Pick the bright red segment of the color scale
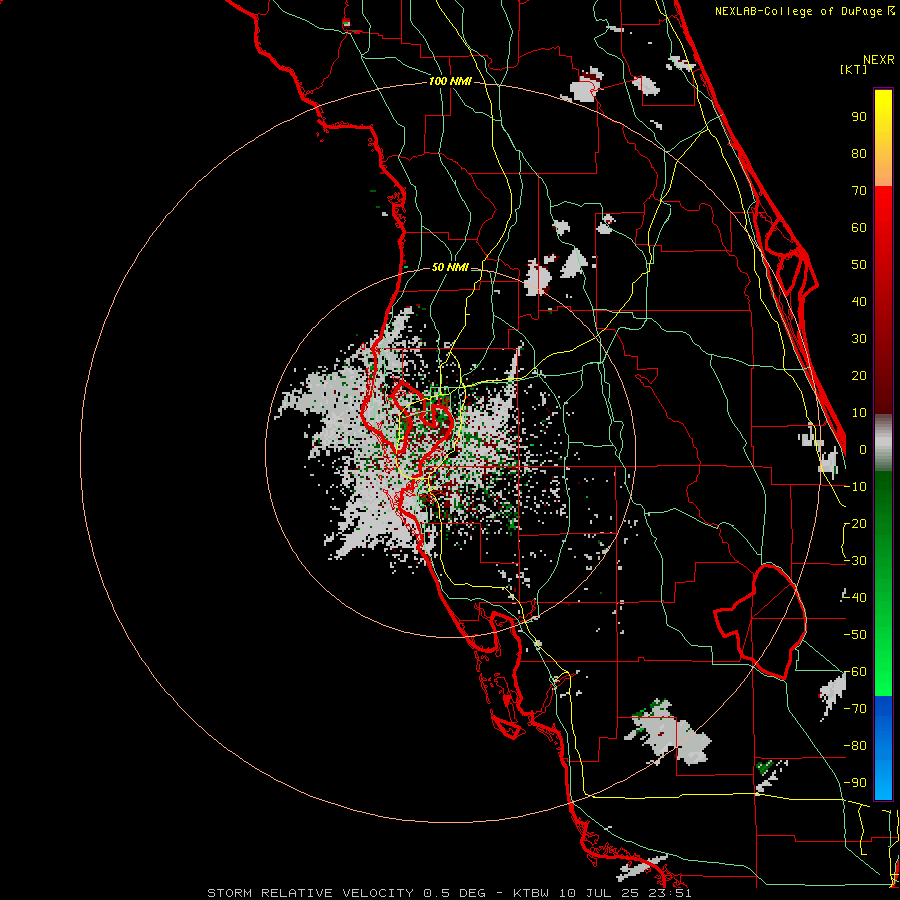Image resolution: width=900 pixels, height=900 pixels. [883, 212]
